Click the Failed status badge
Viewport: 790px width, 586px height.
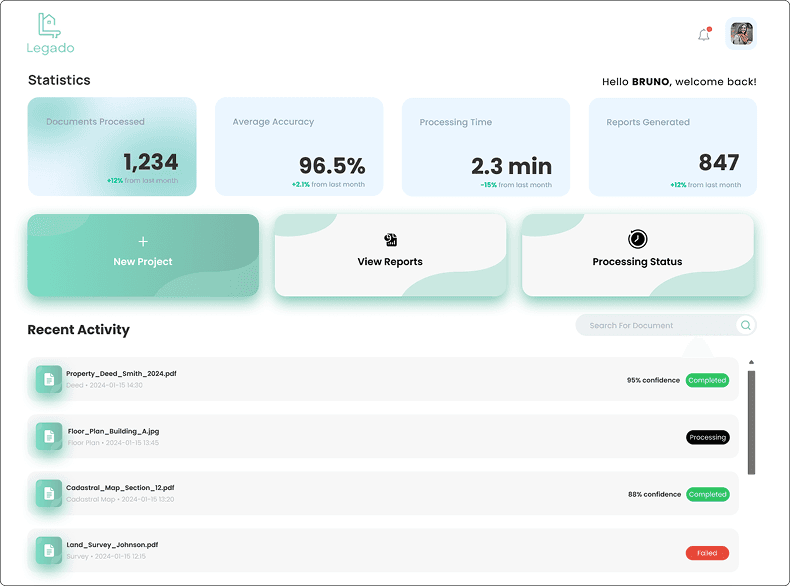tap(707, 553)
